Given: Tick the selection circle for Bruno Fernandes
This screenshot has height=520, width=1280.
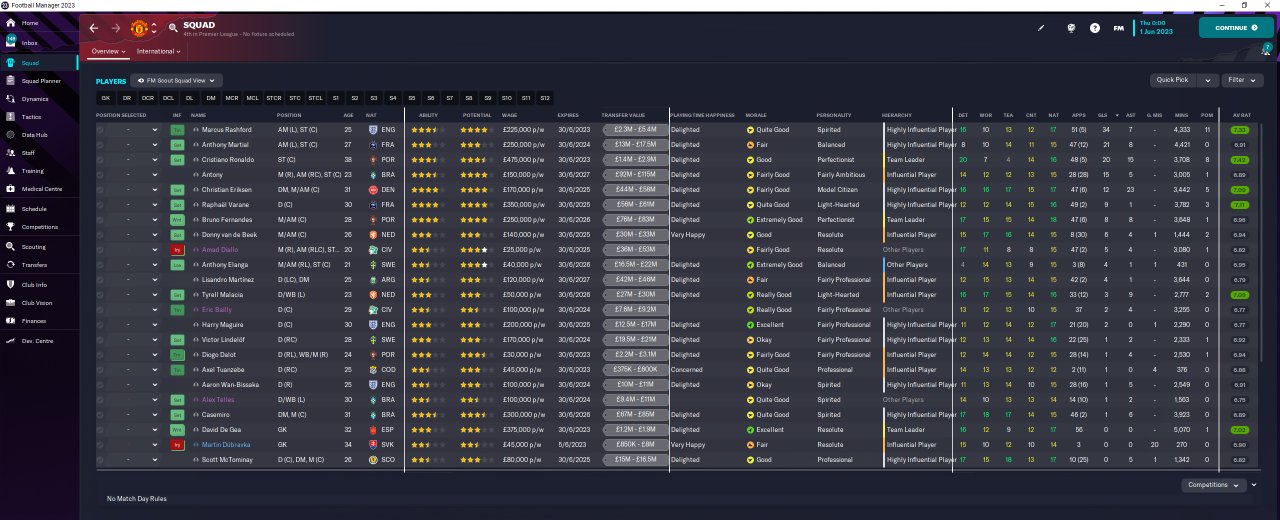Looking at the screenshot, I should (100, 220).
